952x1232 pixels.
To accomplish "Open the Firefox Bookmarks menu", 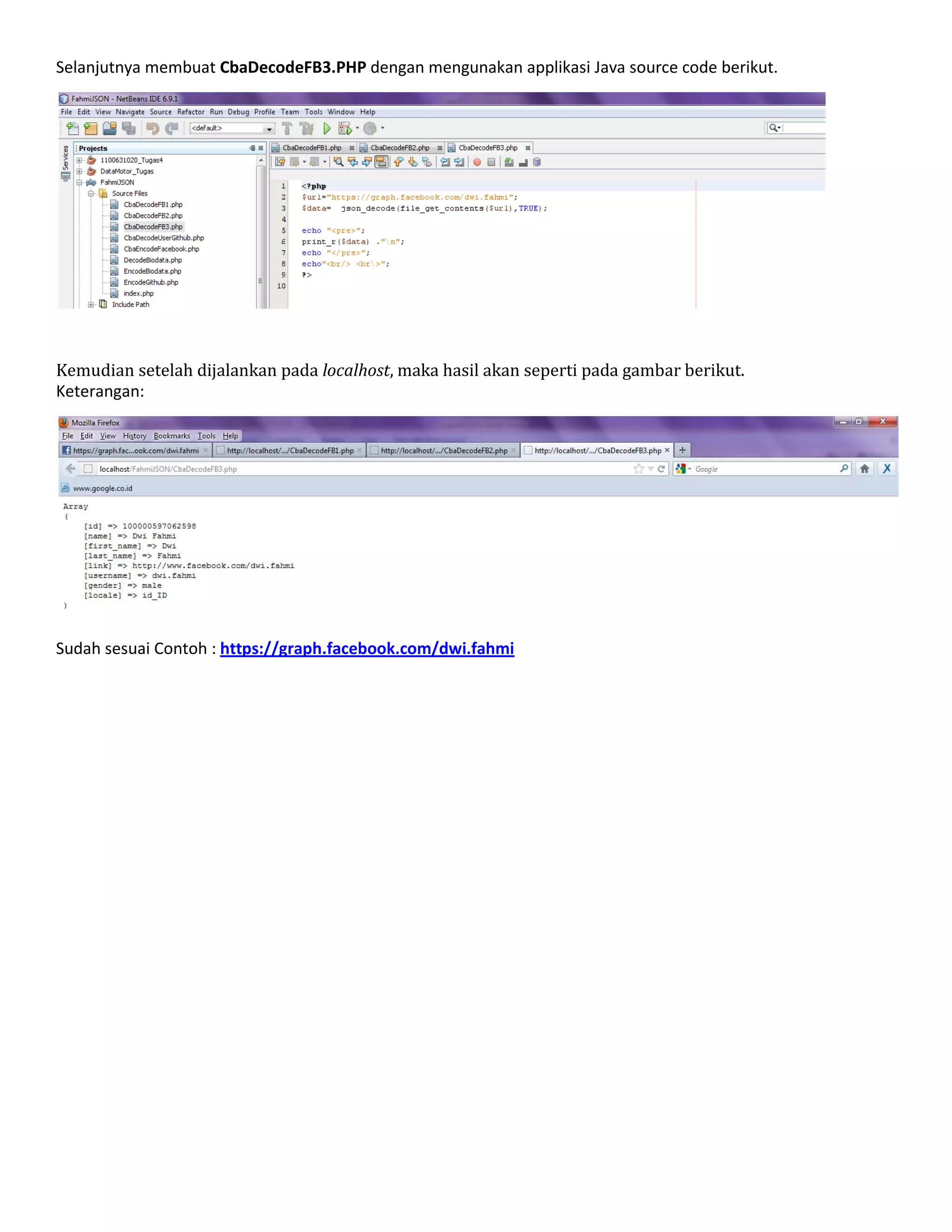I will [x=172, y=436].
